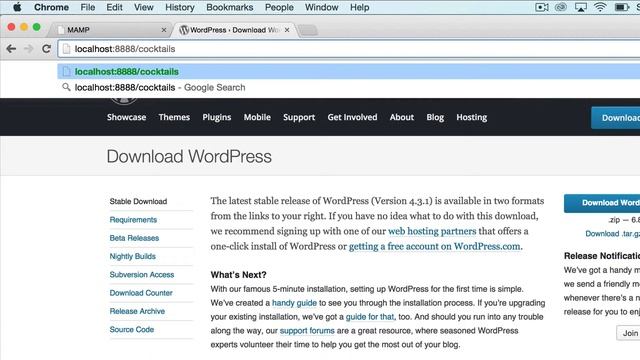Image resolution: width=640 pixels, height=360 pixels.
Task: Go to Showcase in WordPress navigation
Action: click(x=127, y=117)
